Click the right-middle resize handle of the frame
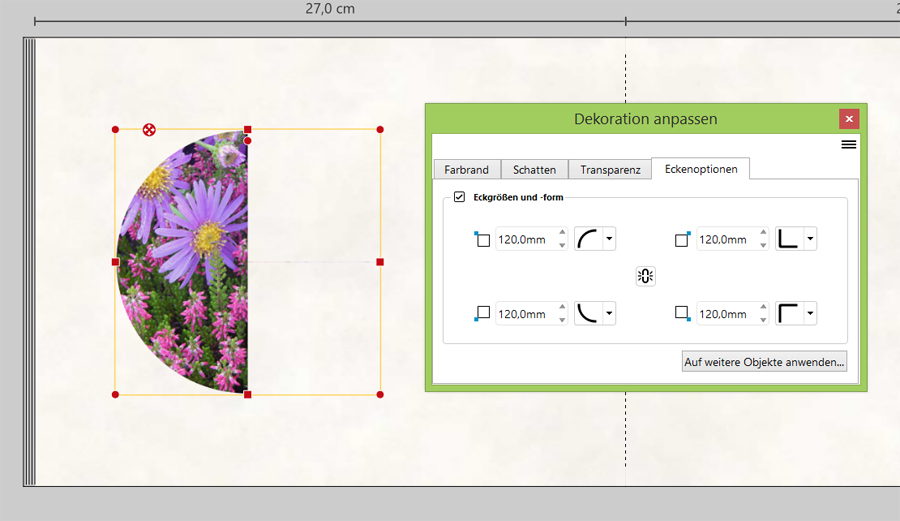This screenshot has width=900, height=521. coord(380,262)
